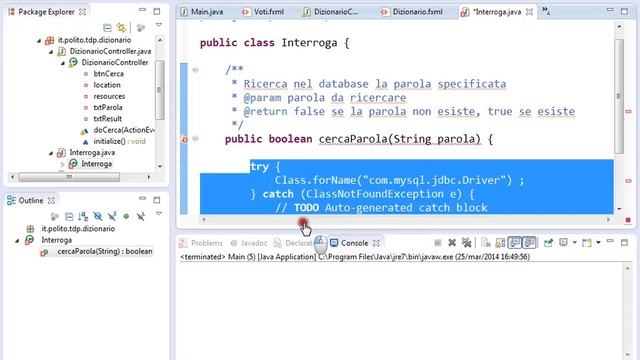The image size is (640, 360).
Task: Collapse all in Outline toolbar
Action: coord(69,216)
